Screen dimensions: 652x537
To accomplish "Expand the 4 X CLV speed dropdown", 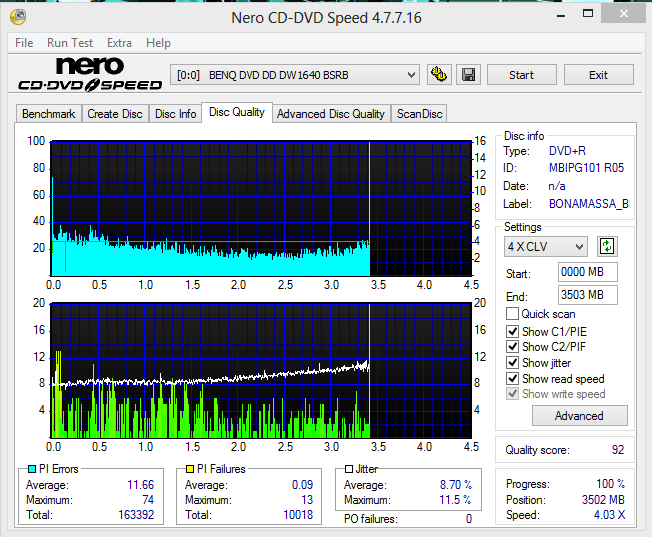I will click(x=546, y=247).
